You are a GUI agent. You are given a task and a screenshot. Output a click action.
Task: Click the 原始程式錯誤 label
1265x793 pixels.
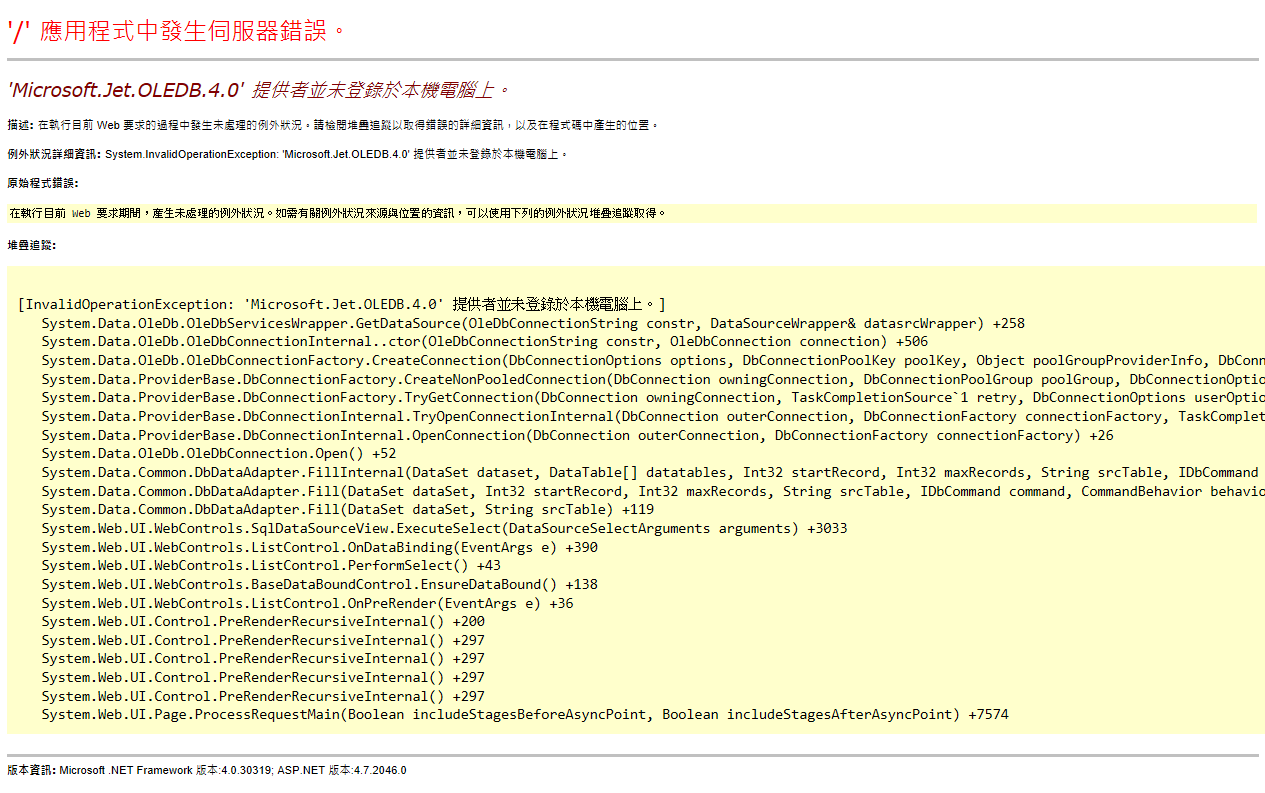click(x=42, y=183)
